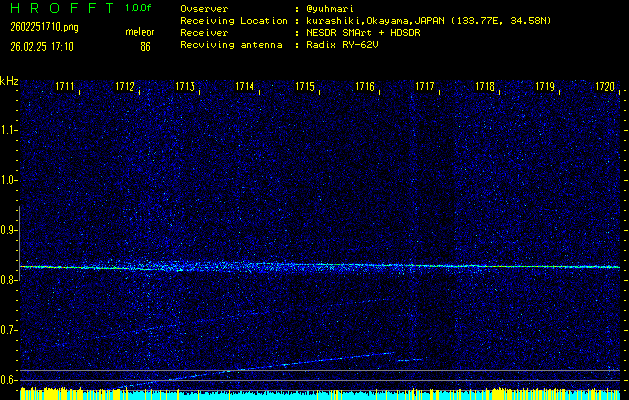Image resolution: width=629 pixels, height=400 pixels.
Task: Click the 26.02.25 17:10 date stamp
Action: 38,46
